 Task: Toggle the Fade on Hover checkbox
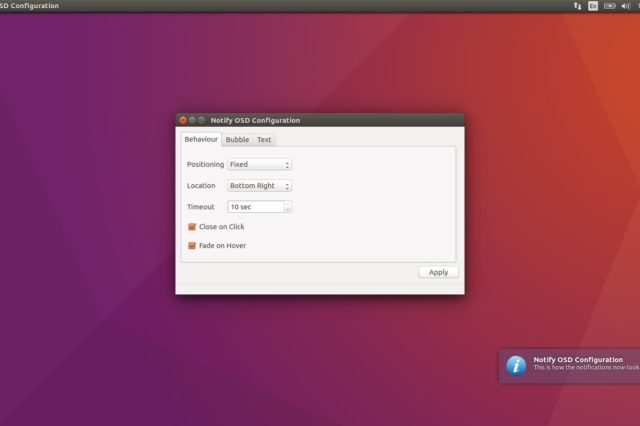pos(192,246)
